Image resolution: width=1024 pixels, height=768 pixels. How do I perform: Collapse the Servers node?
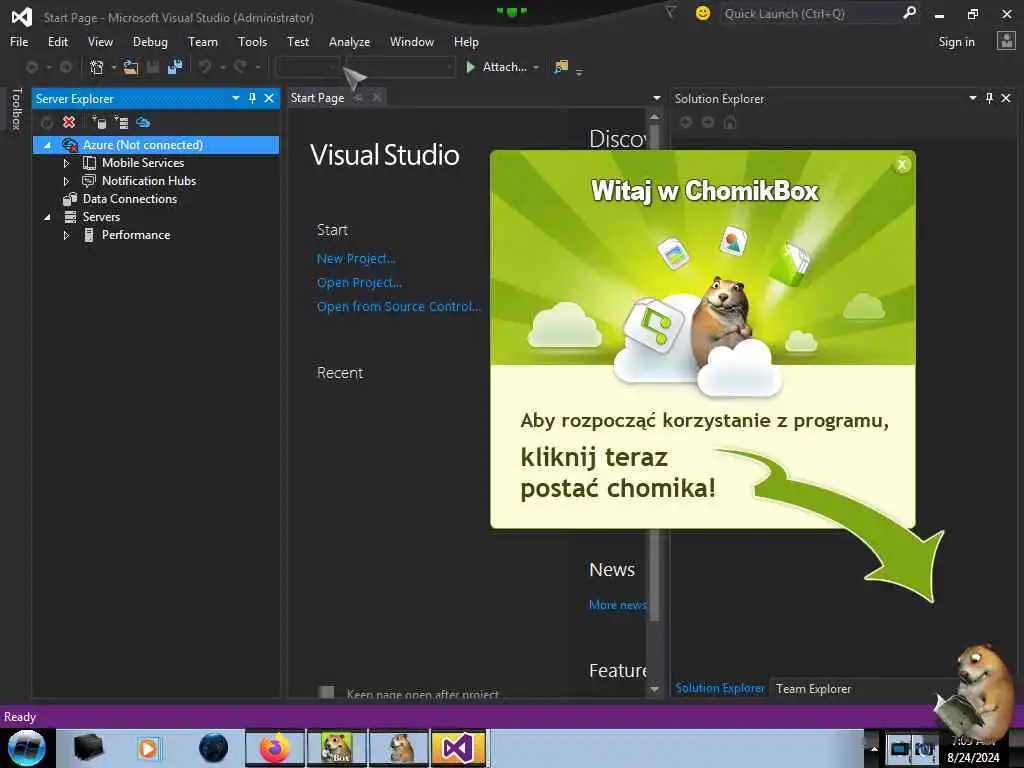click(x=47, y=217)
